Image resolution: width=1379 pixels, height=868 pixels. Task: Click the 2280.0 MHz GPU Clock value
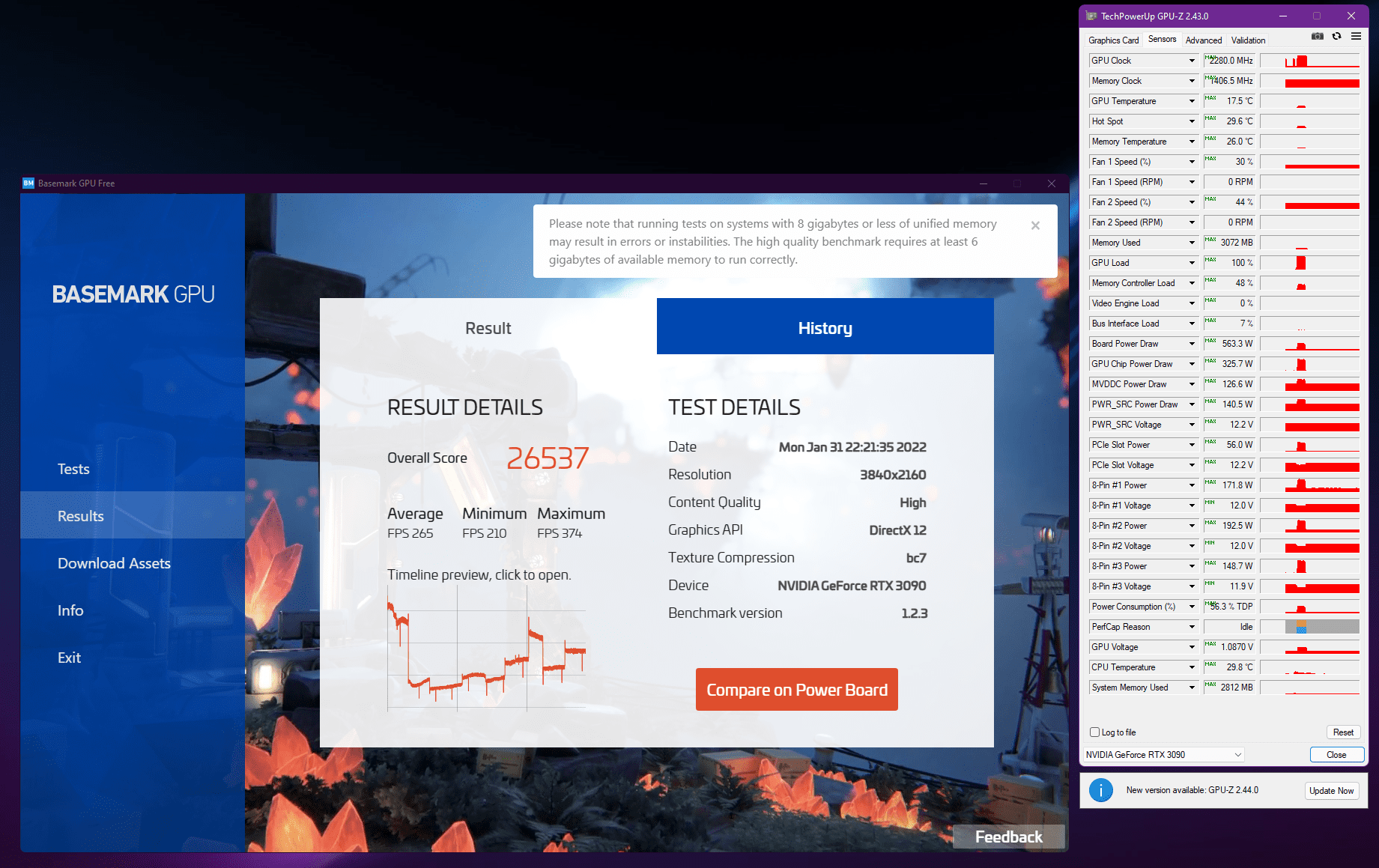[1229, 61]
